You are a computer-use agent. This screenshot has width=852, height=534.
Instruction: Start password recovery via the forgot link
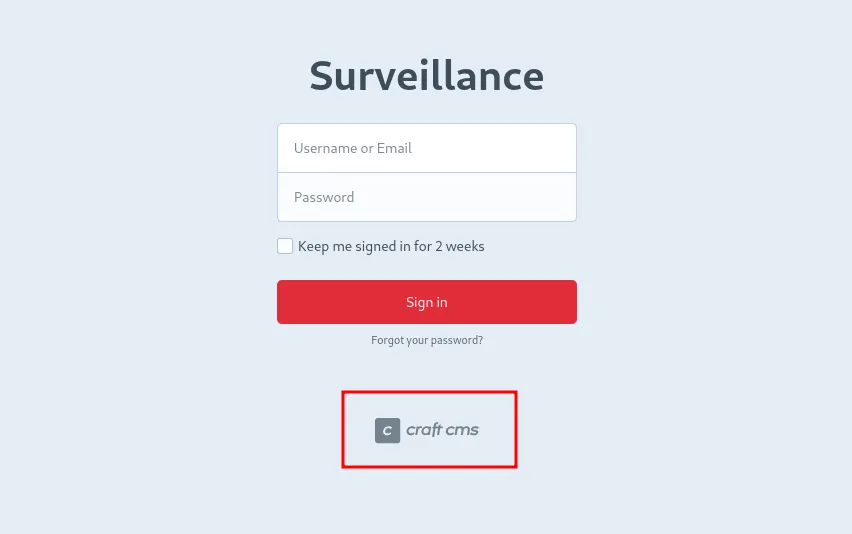click(x=427, y=340)
